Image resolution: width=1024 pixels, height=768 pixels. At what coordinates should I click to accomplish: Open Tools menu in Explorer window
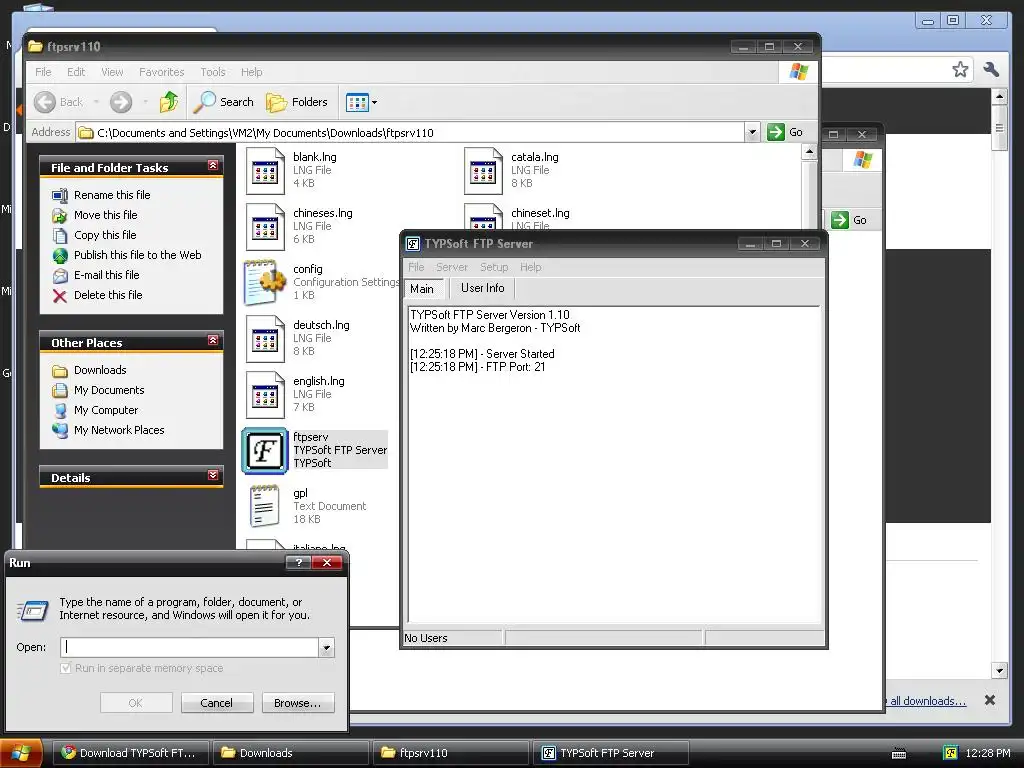point(213,72)
